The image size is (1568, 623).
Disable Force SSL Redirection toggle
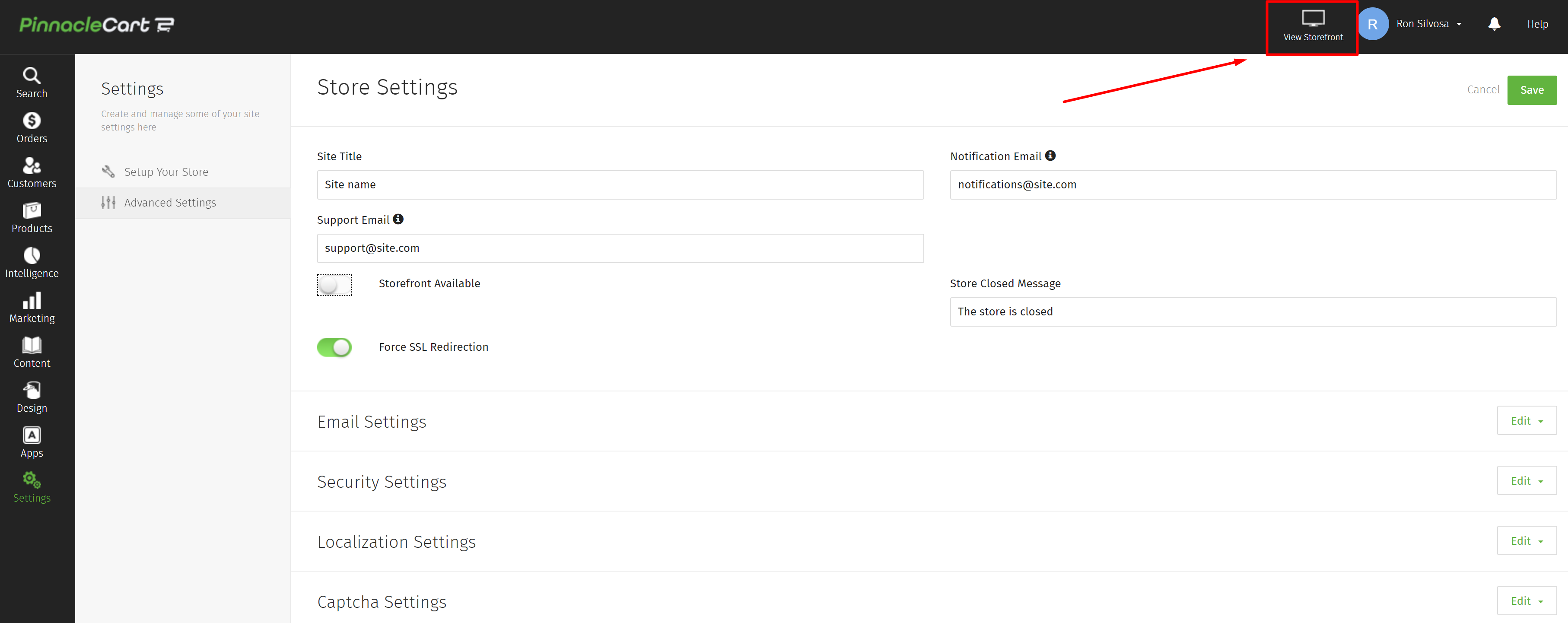(334, 347)
